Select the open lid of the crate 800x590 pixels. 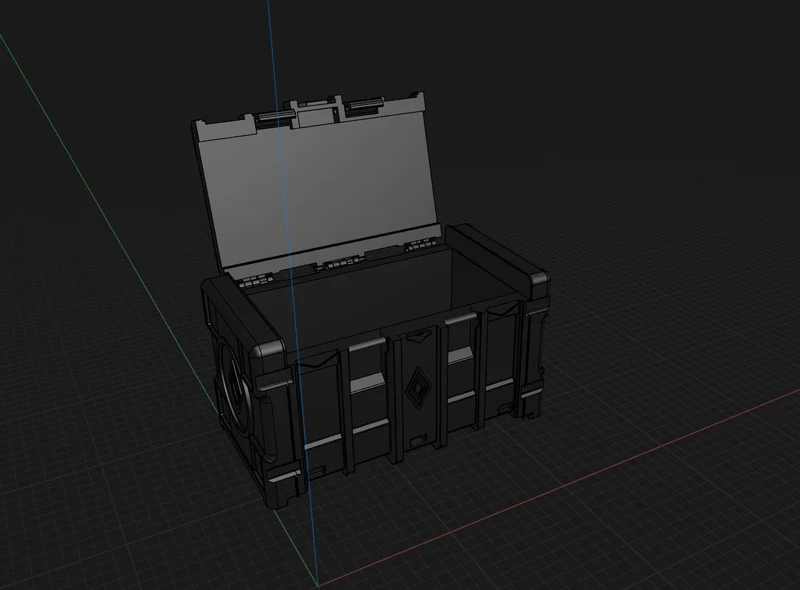tap(316, 188)
